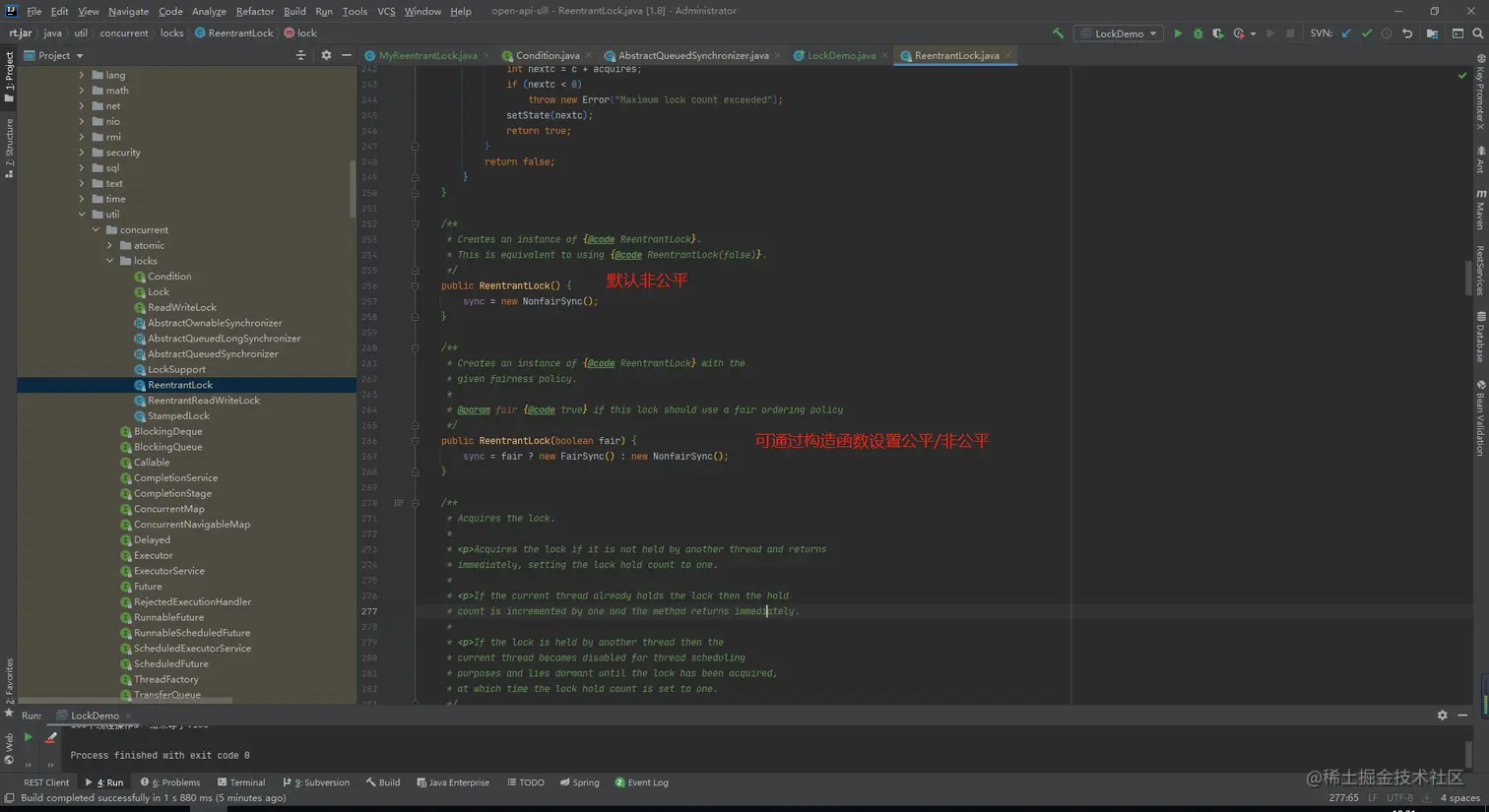Build project with the hammer icon
This screenshot has width=1489, height=812.
tap(1058, 33)
